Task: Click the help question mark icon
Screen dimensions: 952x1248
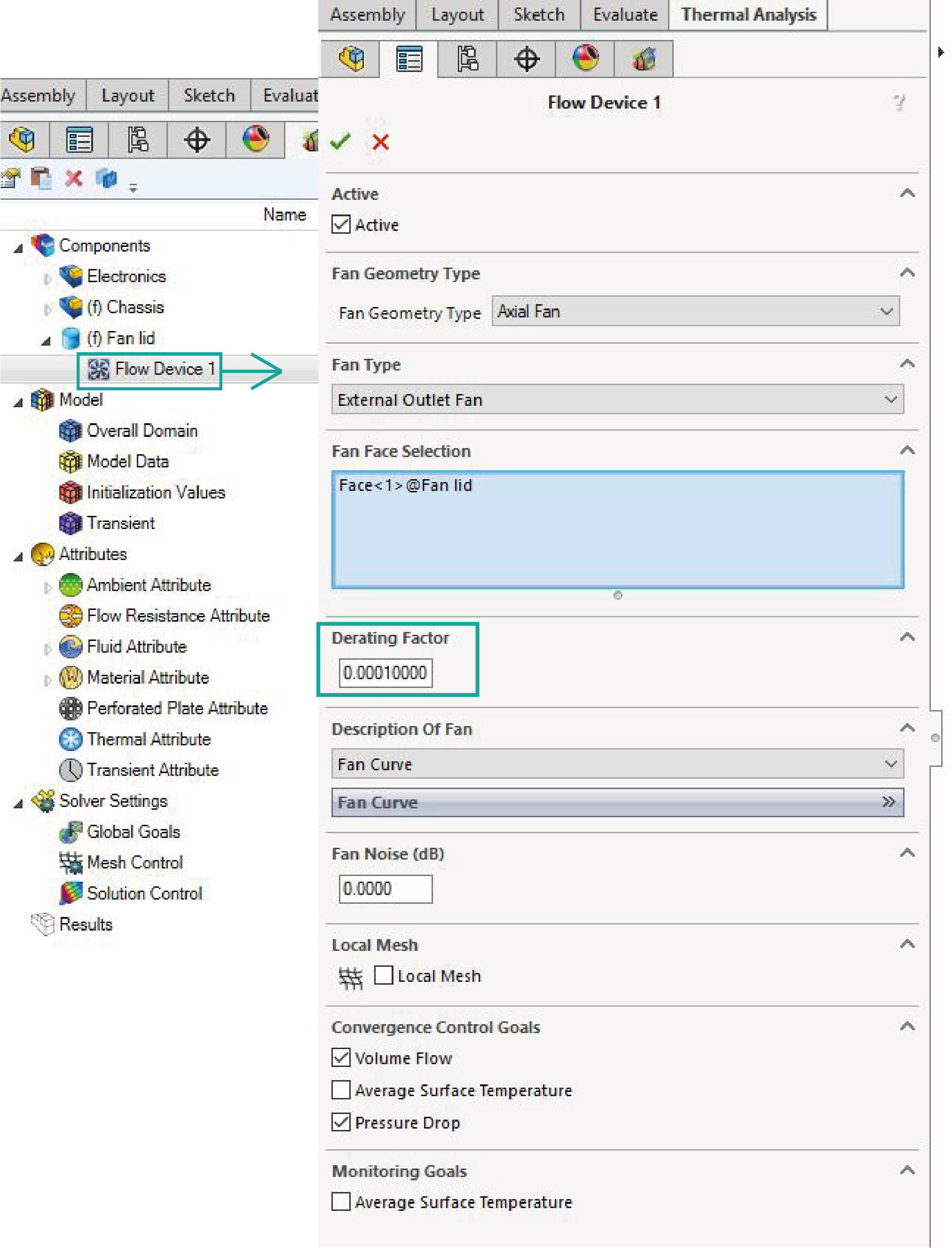Action: (899, 103)
